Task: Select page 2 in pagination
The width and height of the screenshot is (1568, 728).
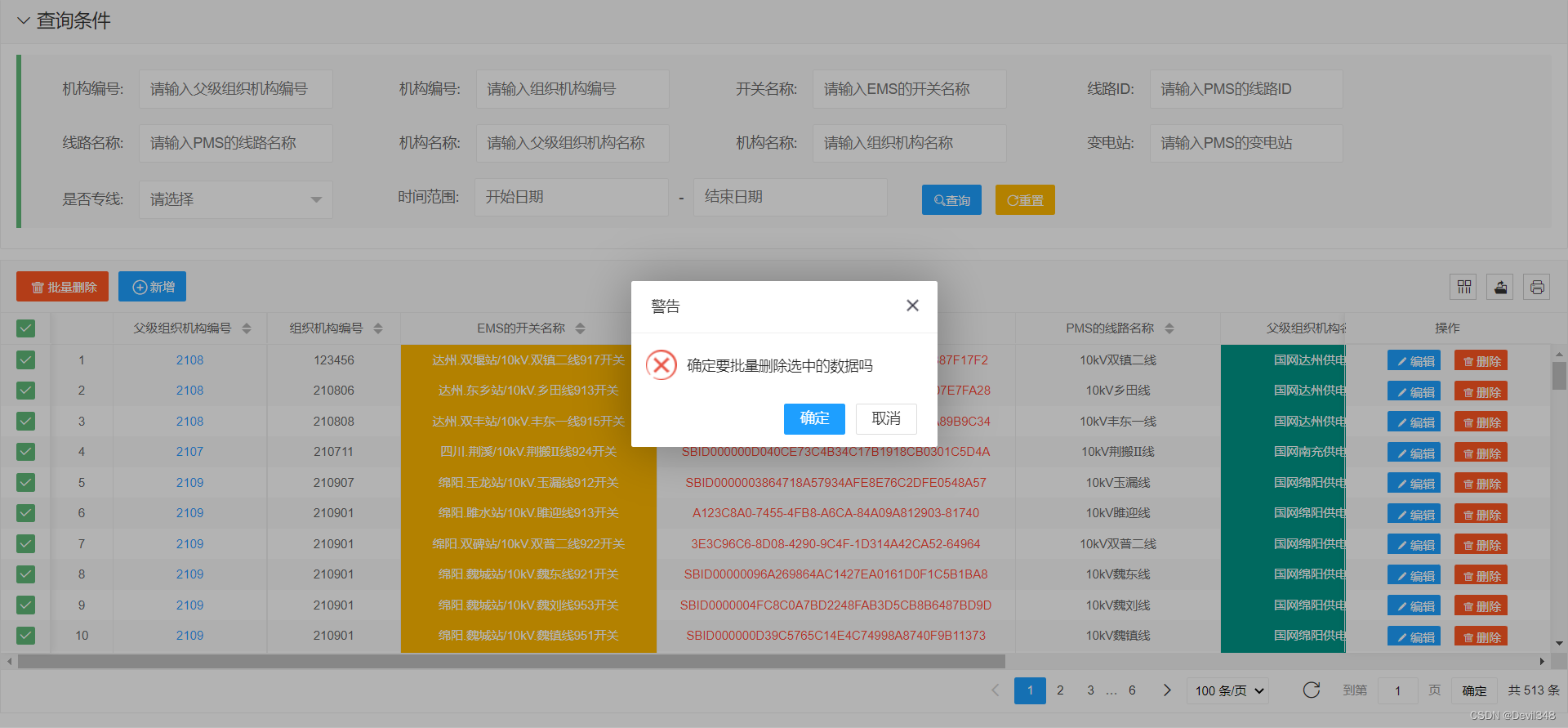Action: pyautogui.click(x=1060, y=690)
